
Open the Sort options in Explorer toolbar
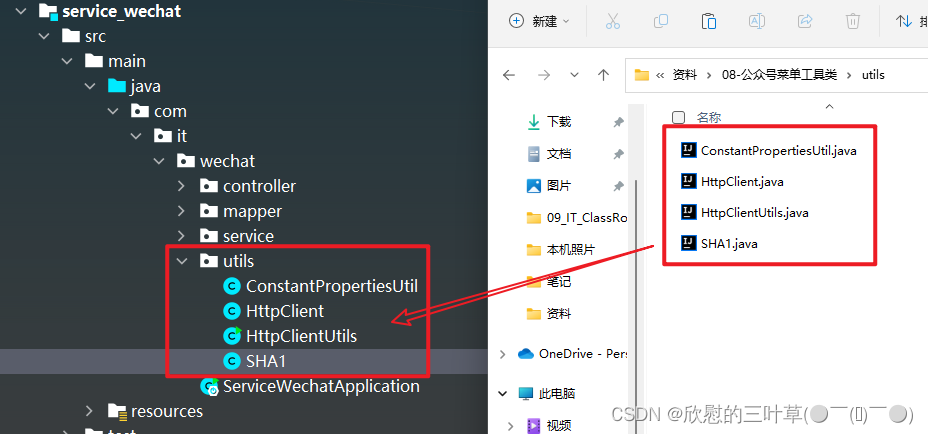(x=911, y=21)
